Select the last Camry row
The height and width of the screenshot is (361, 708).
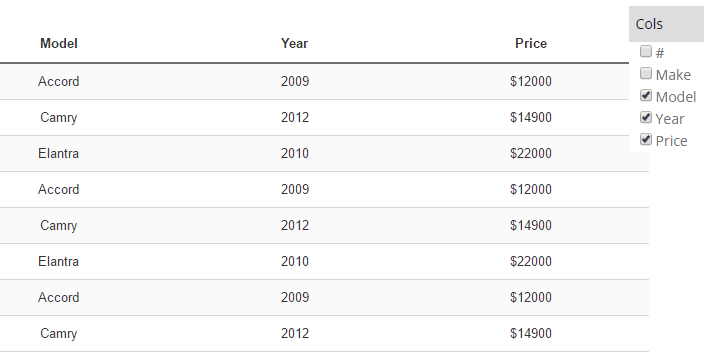324,333
